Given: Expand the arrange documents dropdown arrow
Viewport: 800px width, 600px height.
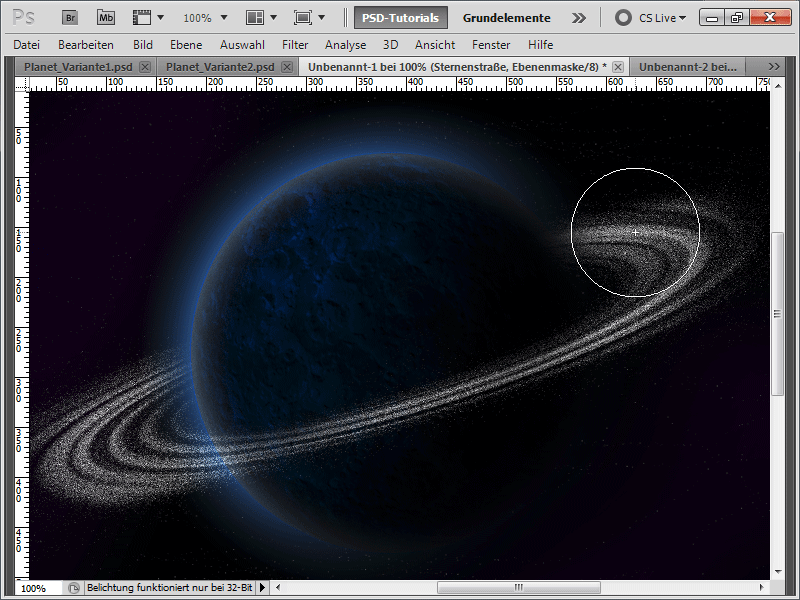Looking at the screenshot, I should coord(273,18).
